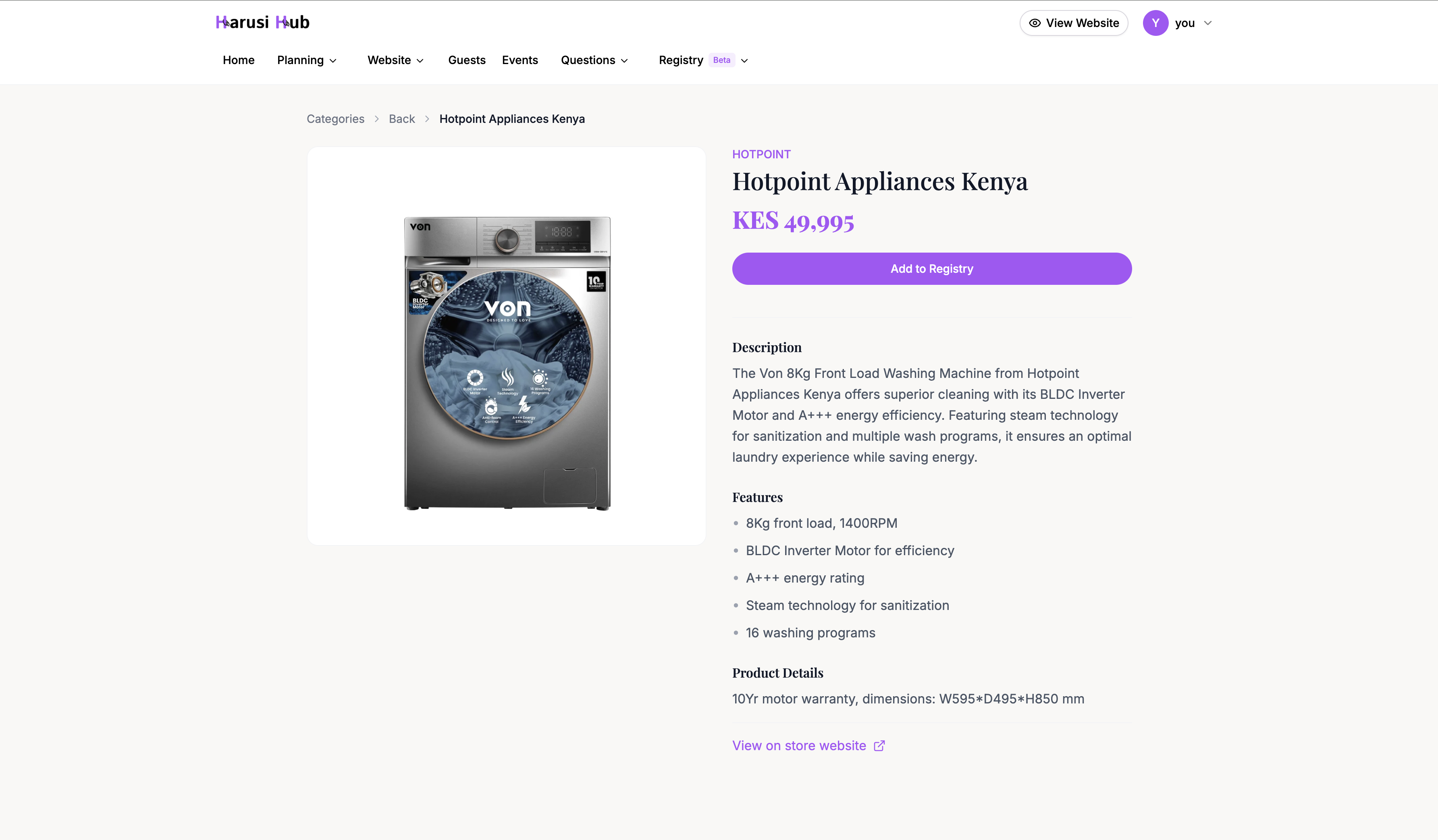The width and height of the screenshot is (1438, 840).
Task: Click the Beta badge next to Registry
Action: click(721, 60)
